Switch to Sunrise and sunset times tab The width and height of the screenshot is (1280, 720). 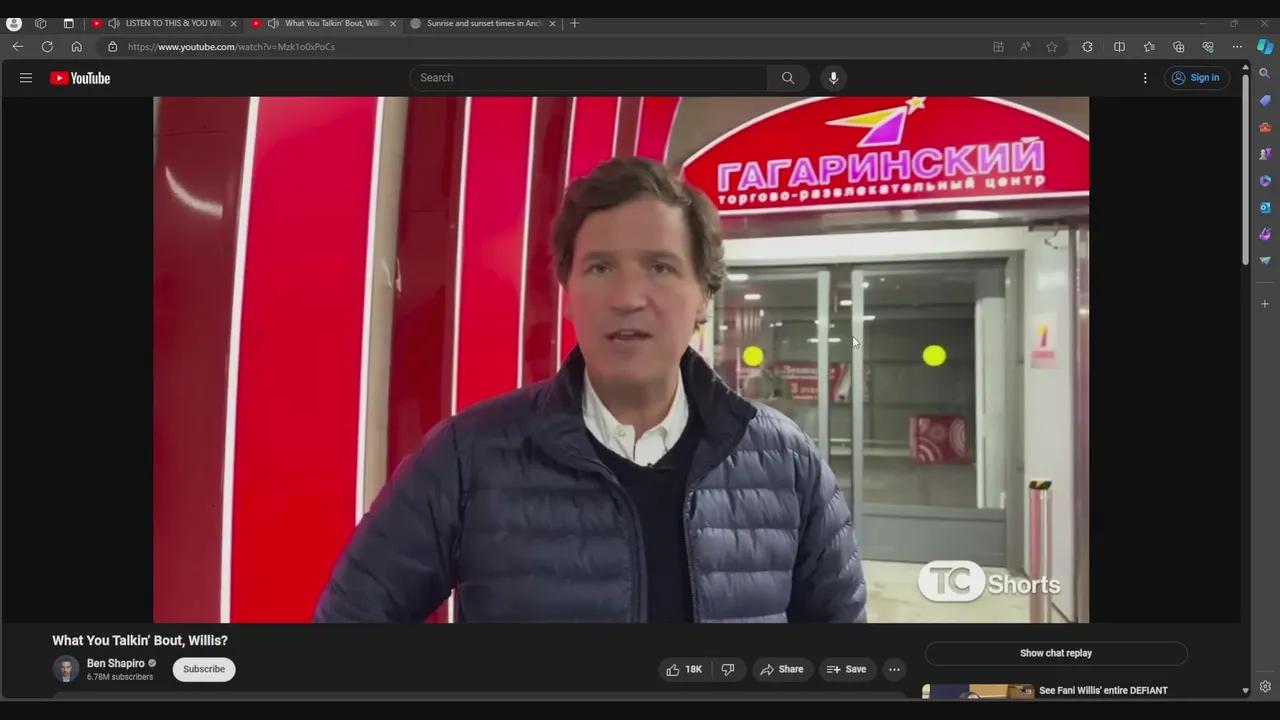point(484,23)
